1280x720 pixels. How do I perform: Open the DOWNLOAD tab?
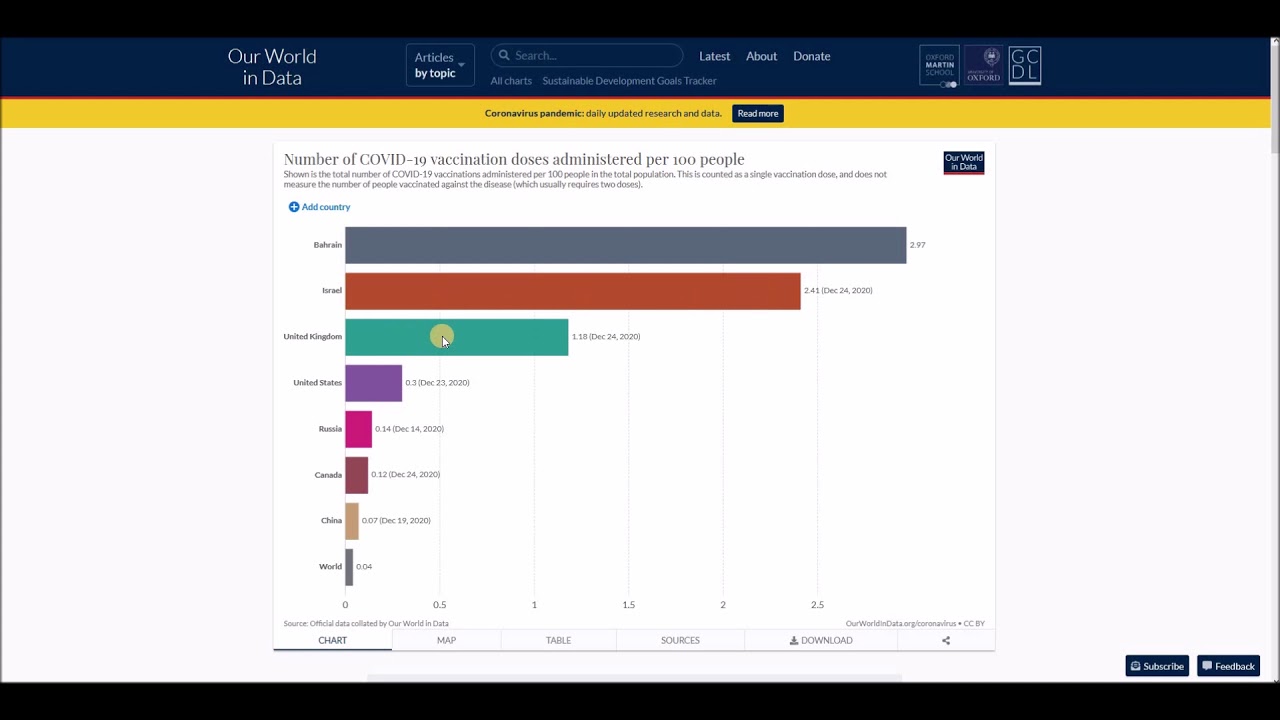[821, 640]
